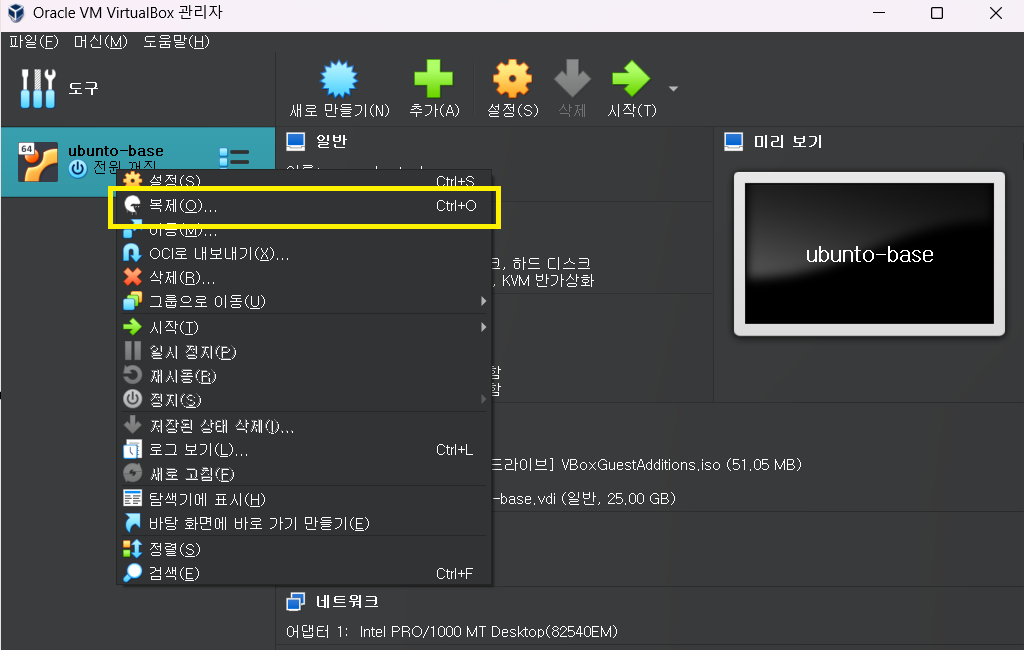The height and width of the screenshot is (650, 1024).
Task: Select Search (검색(E)) in the context menu
Action: [x=304, y=573]
